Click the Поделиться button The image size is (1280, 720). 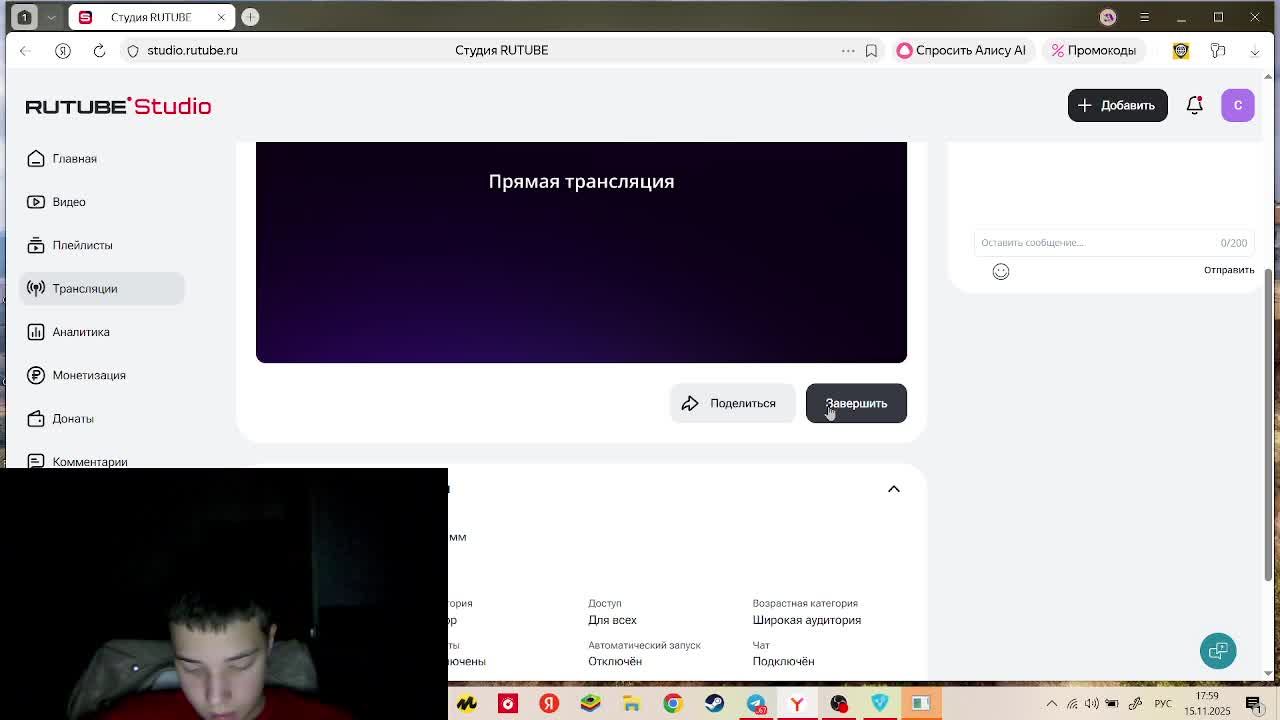click(732, 403)
